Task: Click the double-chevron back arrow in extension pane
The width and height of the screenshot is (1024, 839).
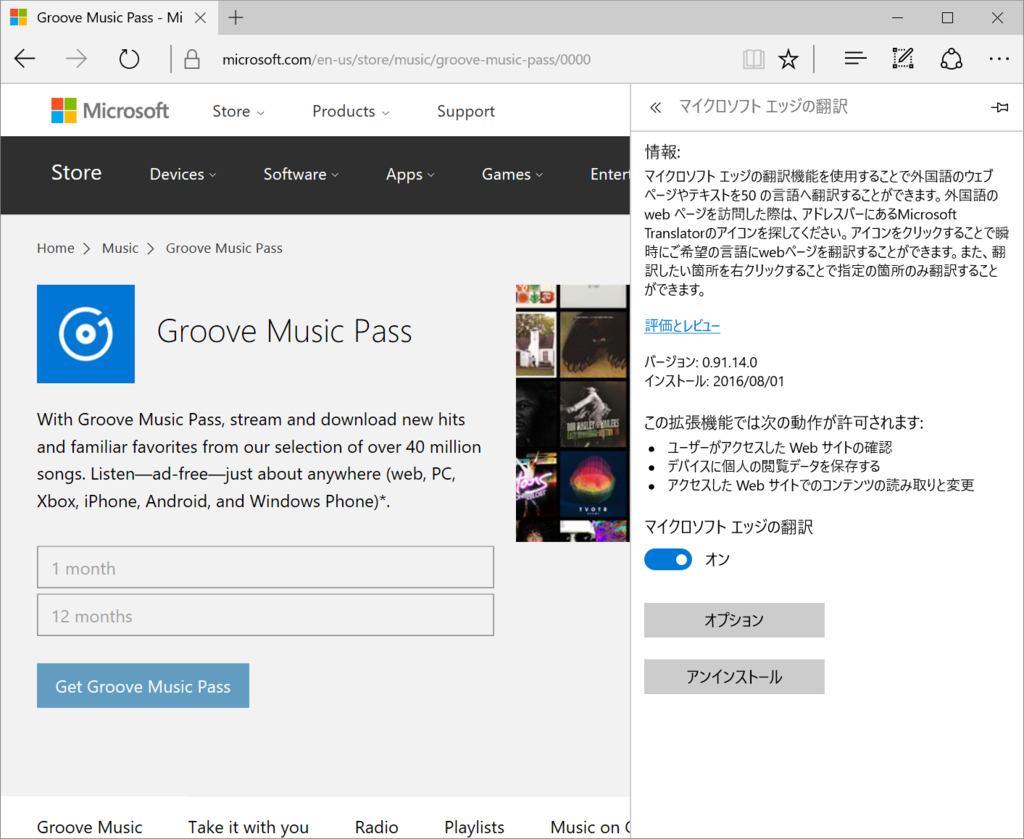Action: coord(655,107)
